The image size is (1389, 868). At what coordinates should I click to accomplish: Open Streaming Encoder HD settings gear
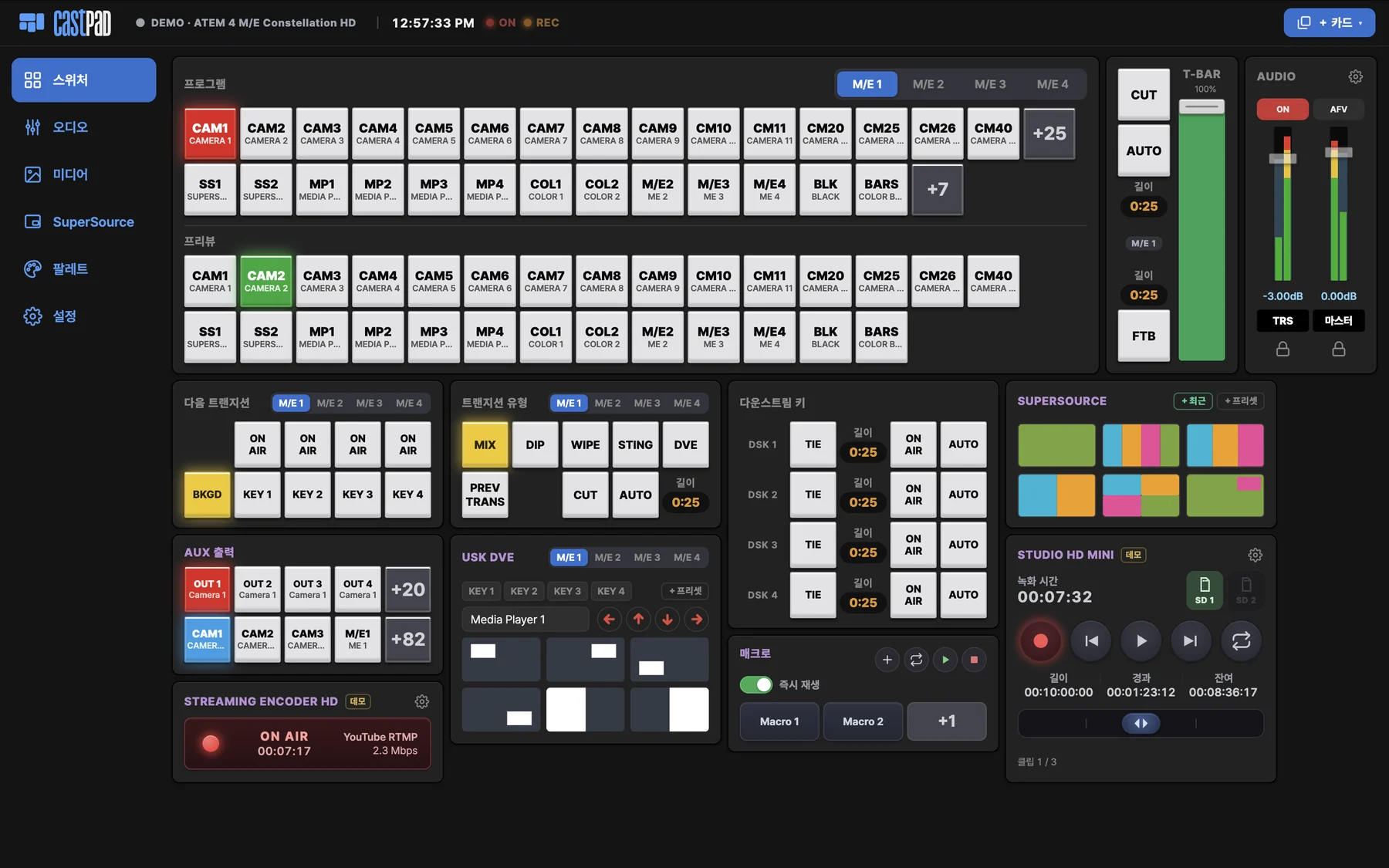point(421,701)
